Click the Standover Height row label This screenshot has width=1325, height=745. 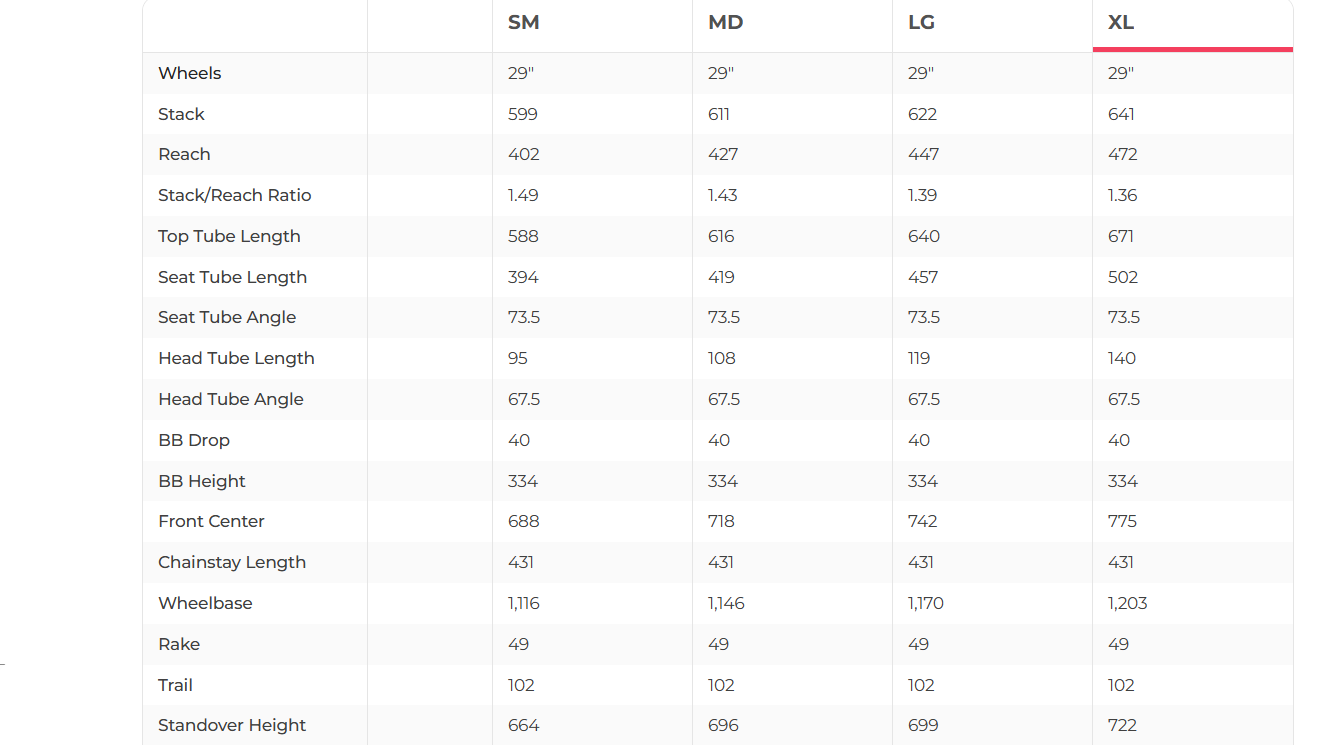(x=232, y=726)
